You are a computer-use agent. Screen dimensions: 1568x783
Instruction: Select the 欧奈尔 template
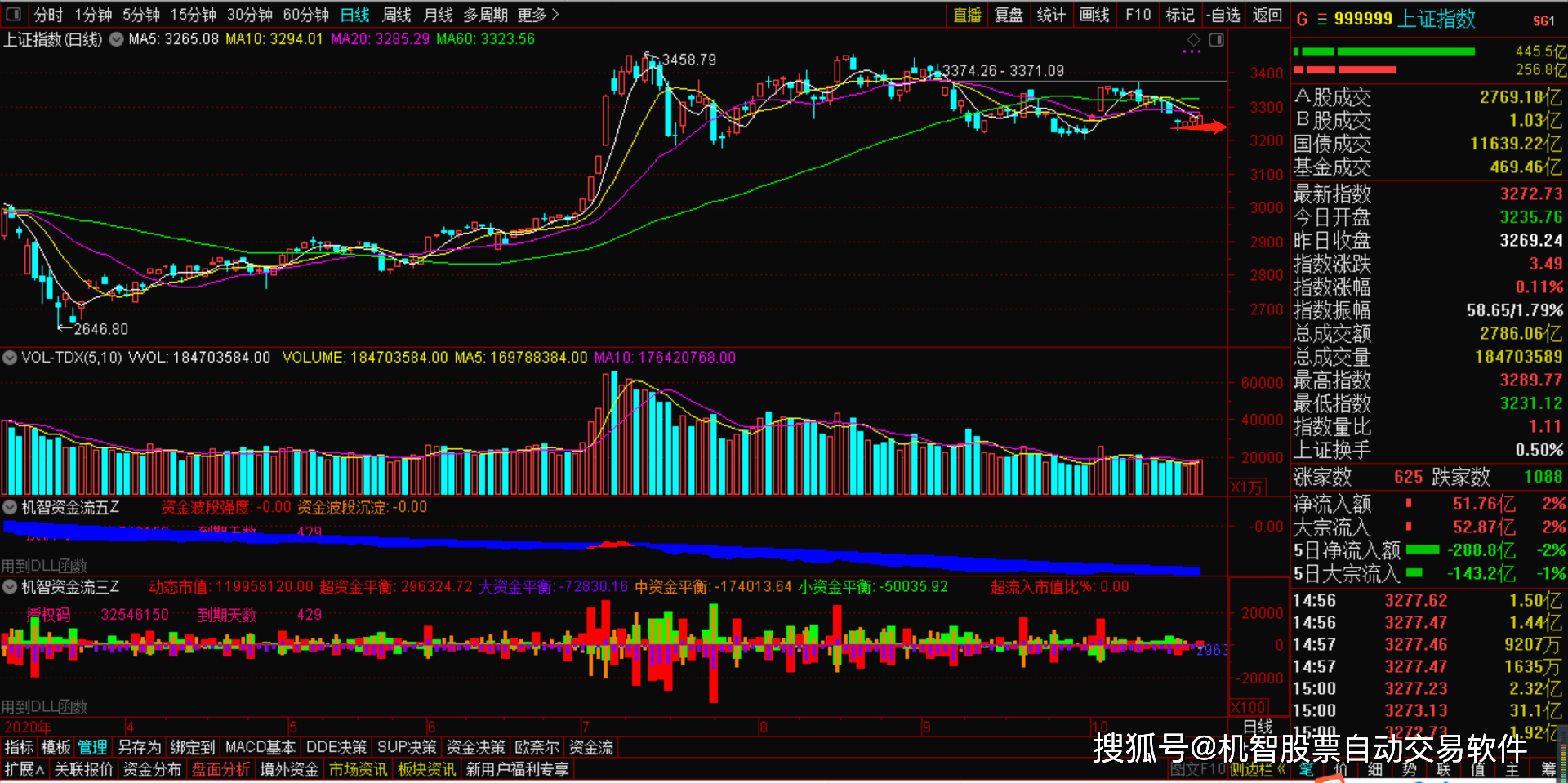pyautogui.click(x=537, y=747)
